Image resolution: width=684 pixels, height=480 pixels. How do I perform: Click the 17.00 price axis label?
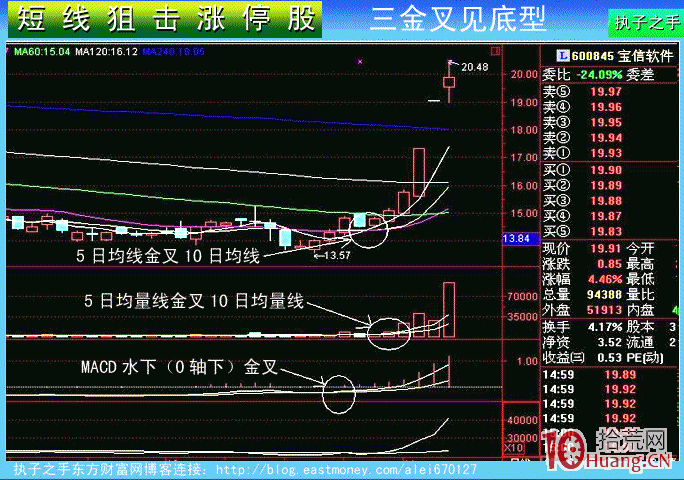[524, 158]
